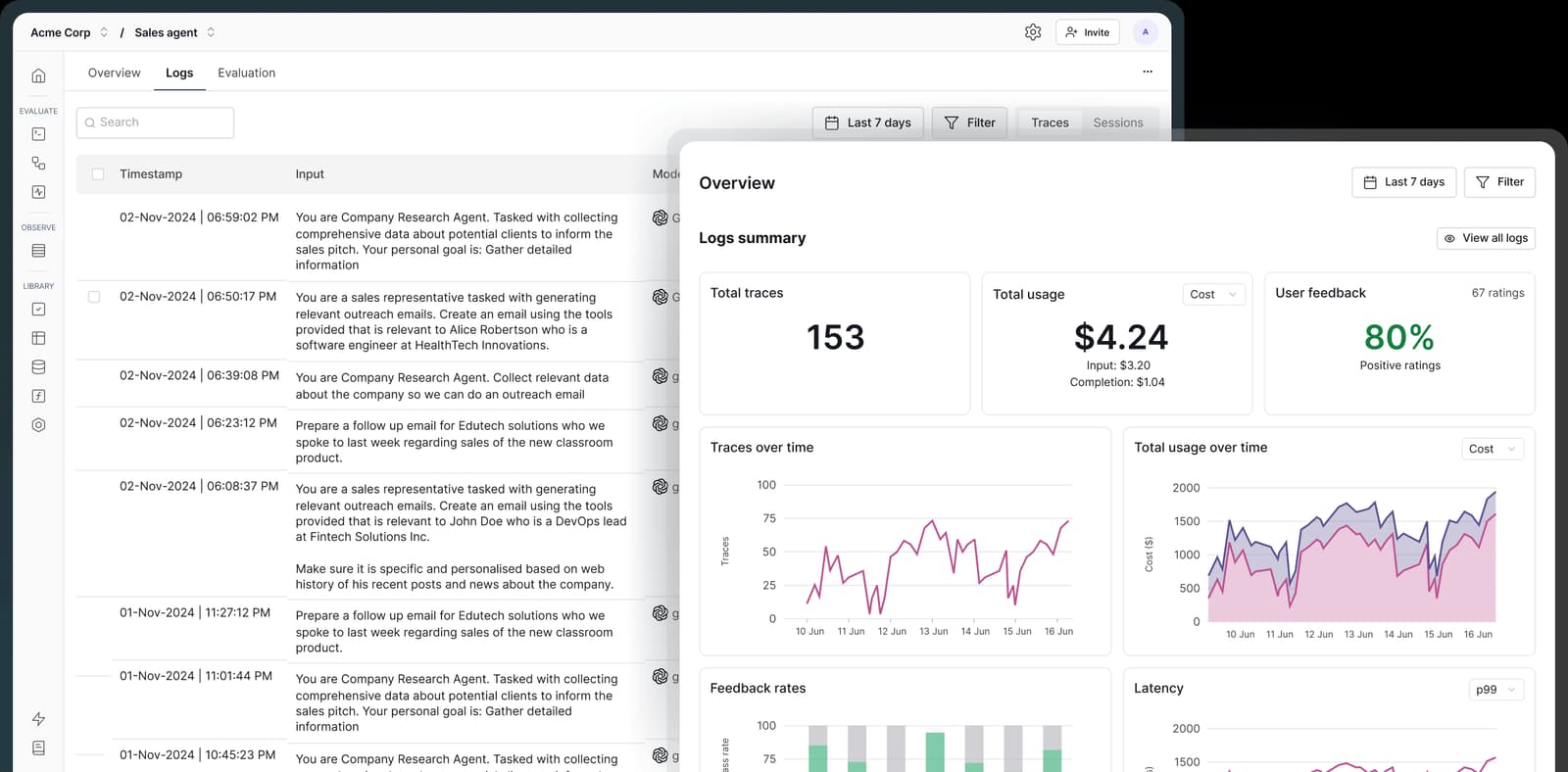Switch the view toggle to Sessions

tap(1118, 122)
